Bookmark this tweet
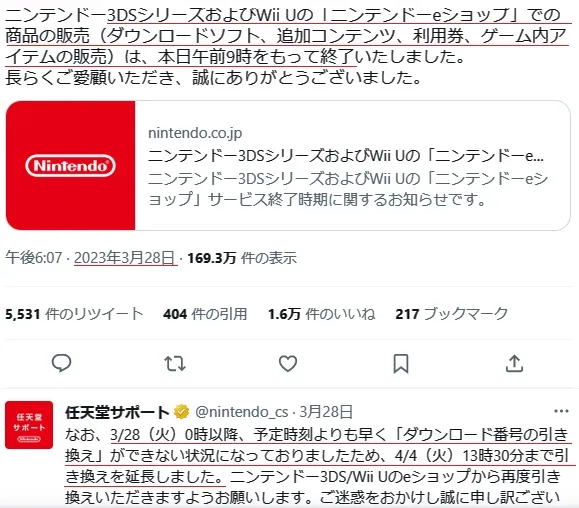579x508 pixels. click(x=401, y=363)
